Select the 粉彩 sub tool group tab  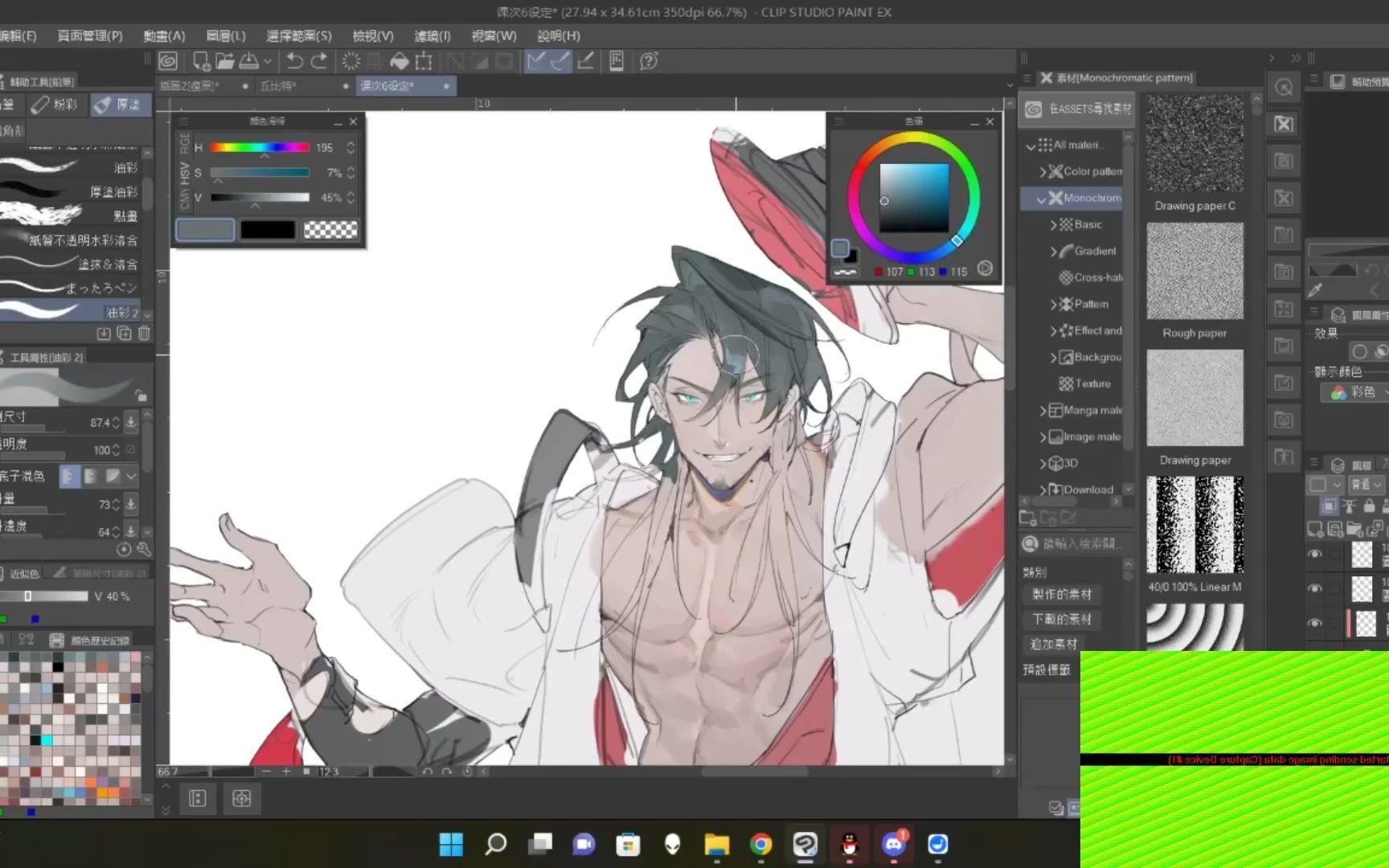(x=56, y=104)
